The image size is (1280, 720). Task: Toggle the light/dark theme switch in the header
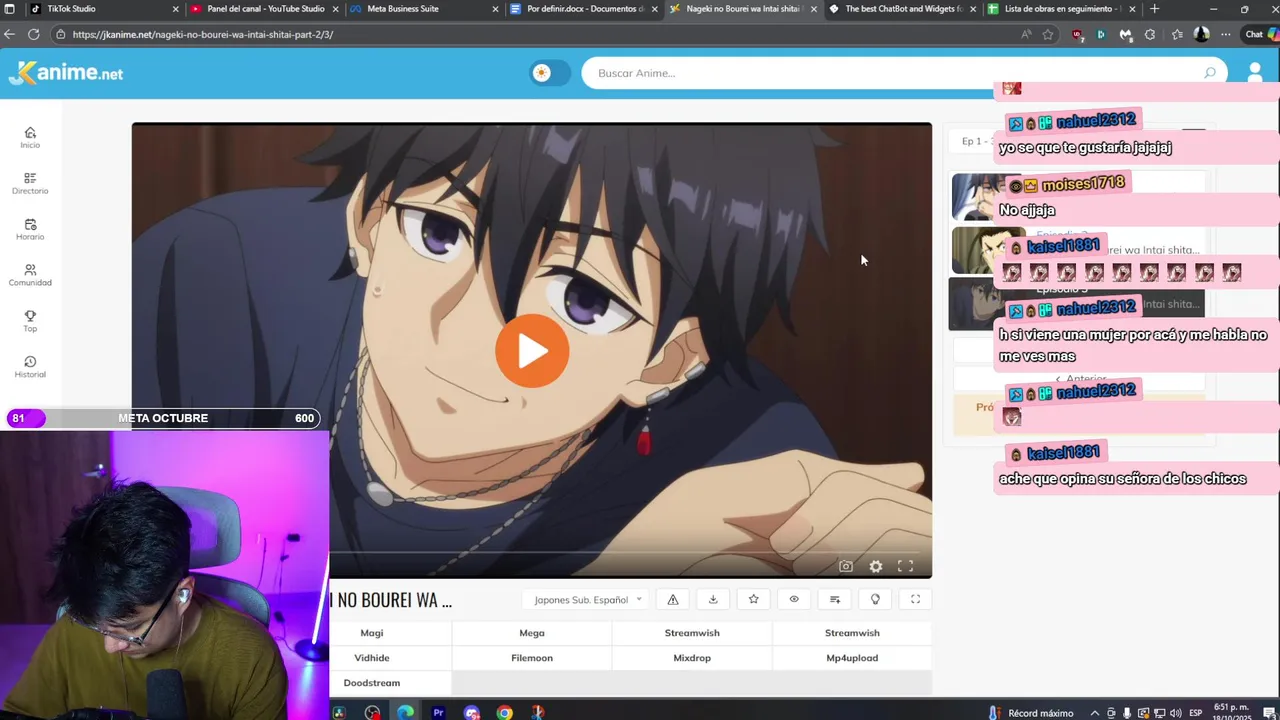point(549,73)
